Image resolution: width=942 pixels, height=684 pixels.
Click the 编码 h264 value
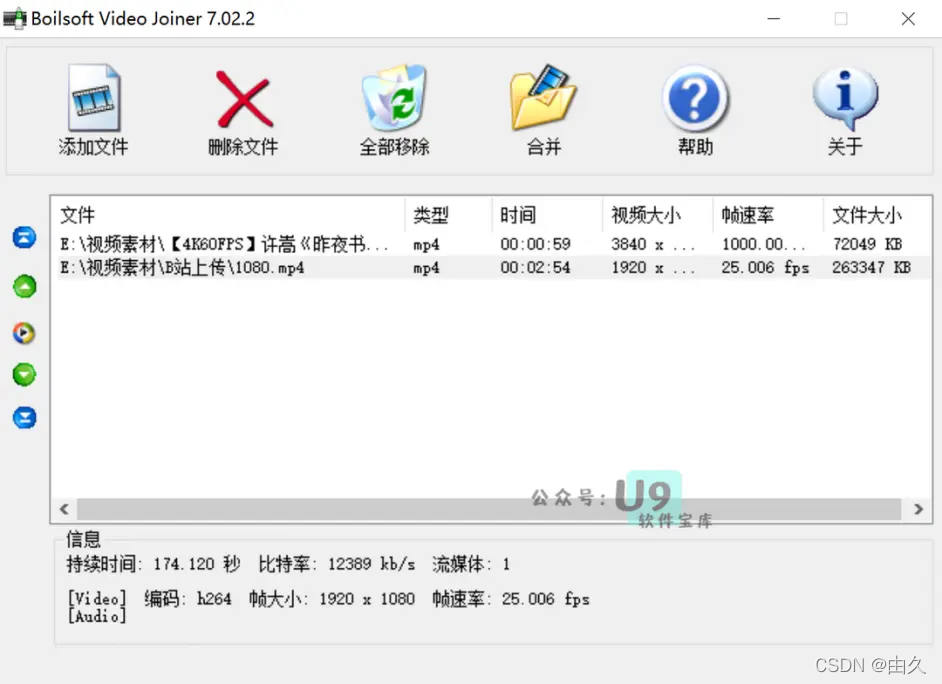click(x=214, y=599)
